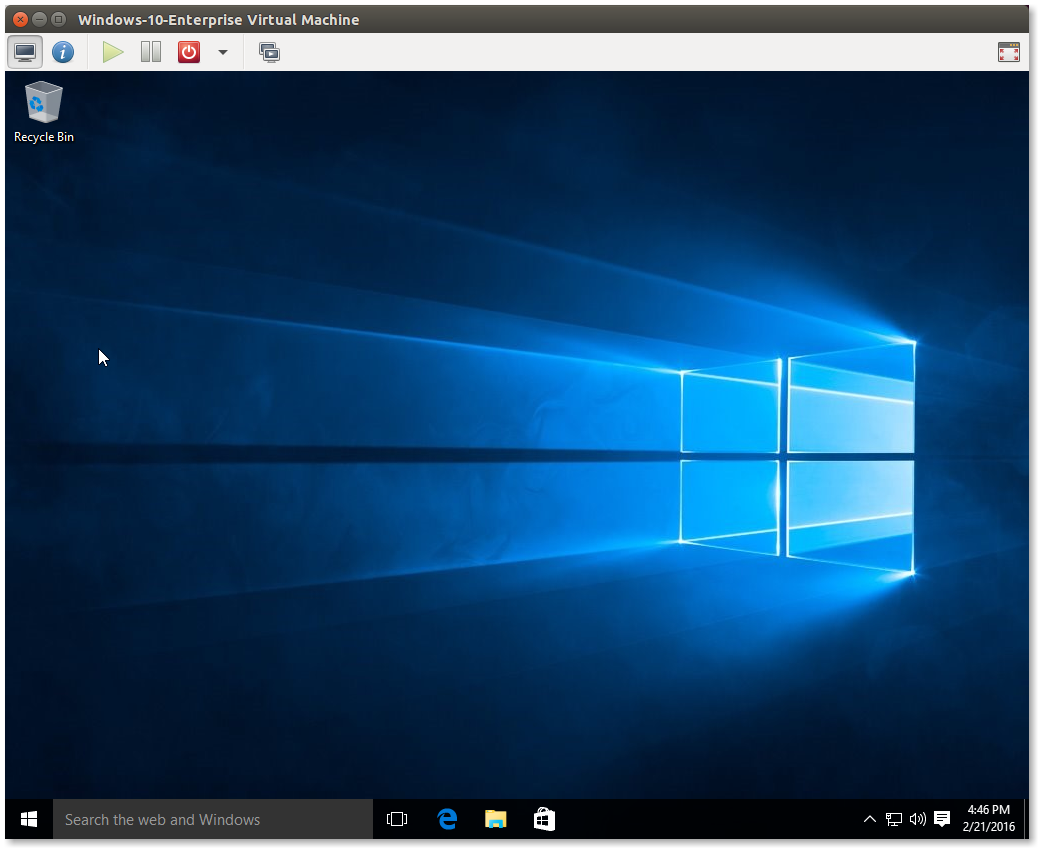The width and height of the screenshot is (1038, 848).
Task: Select the Recycle Bin desktop icon
Action: pyautogui.click(x=44, y=111)
